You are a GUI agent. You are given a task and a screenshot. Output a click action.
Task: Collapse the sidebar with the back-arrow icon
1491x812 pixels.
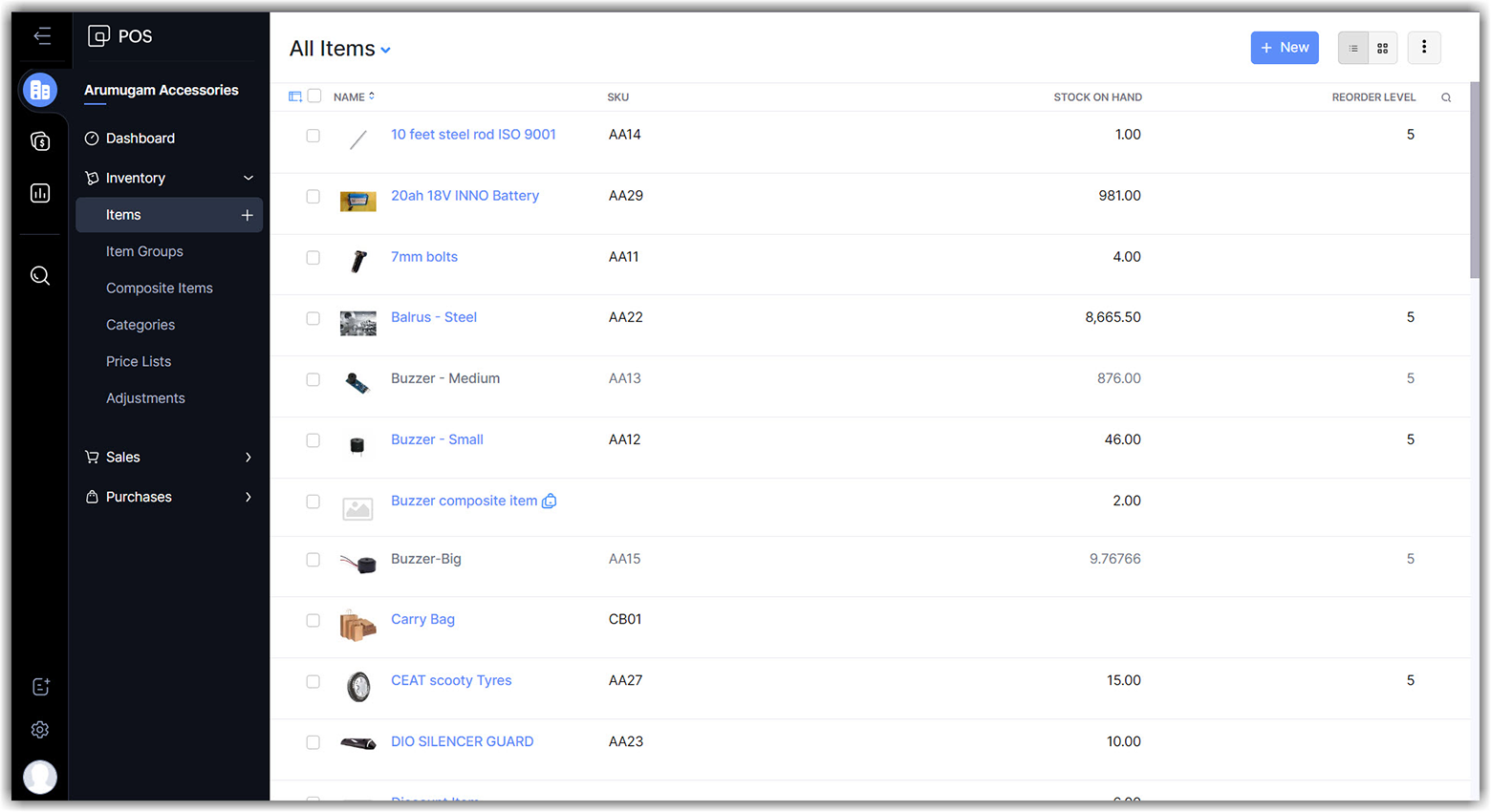42,36
